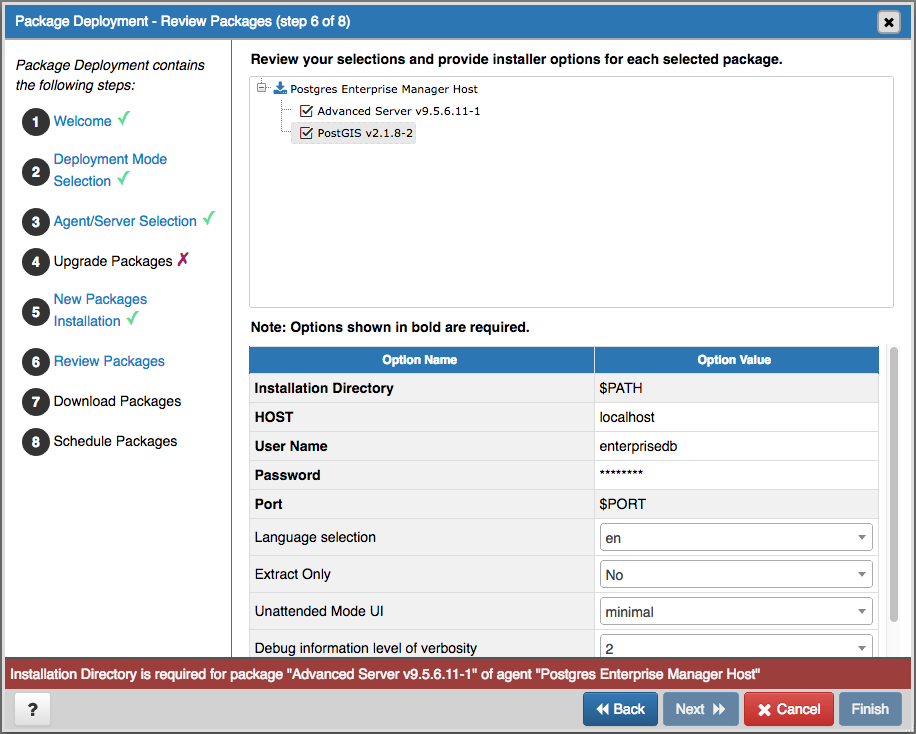Edit the HOST value localhost

click(x=736, y=417)
